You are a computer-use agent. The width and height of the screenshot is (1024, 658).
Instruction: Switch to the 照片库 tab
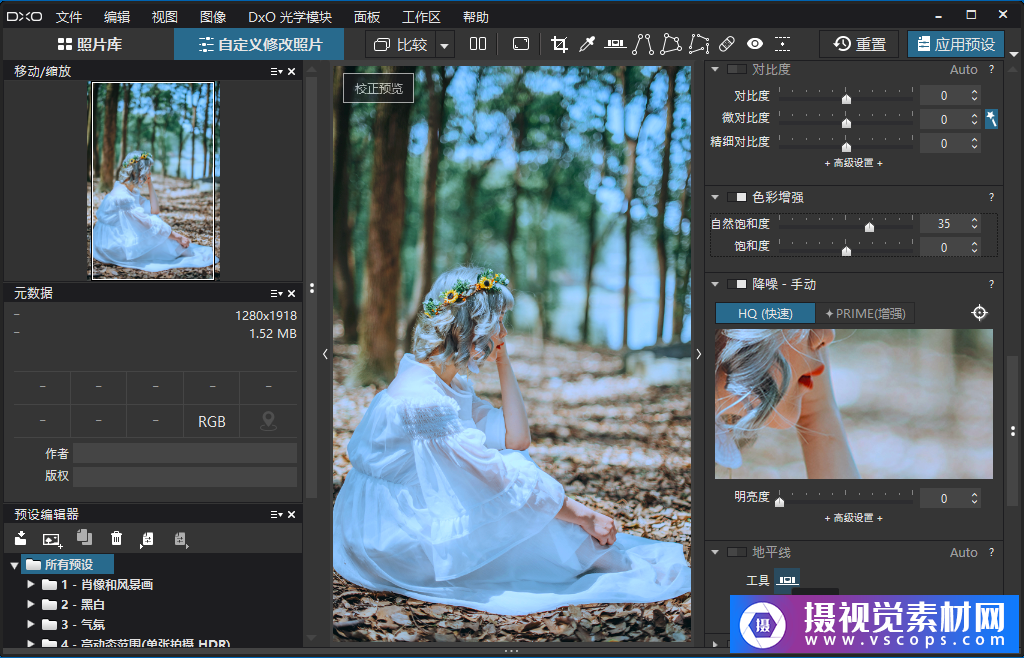[x=90, y=44]
